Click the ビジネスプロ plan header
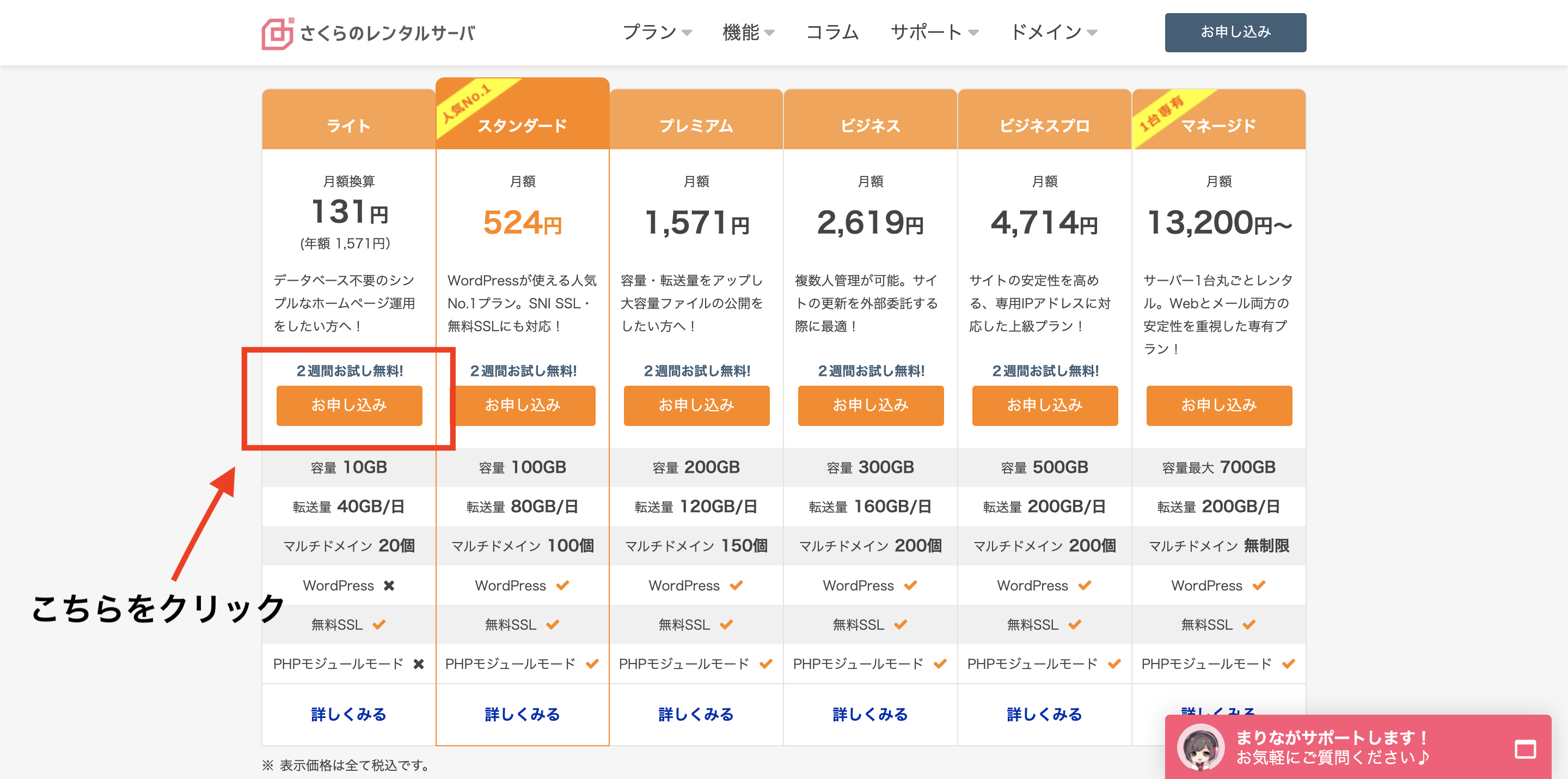This screenshot has height=779, width=1568. click(x=1045, y=120)
